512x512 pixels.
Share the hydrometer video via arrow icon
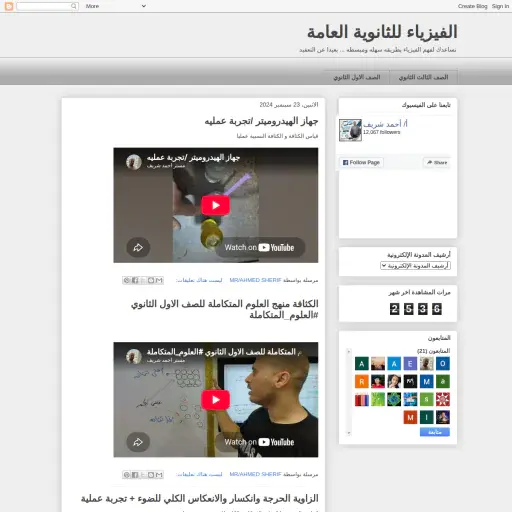click(138, 247)
